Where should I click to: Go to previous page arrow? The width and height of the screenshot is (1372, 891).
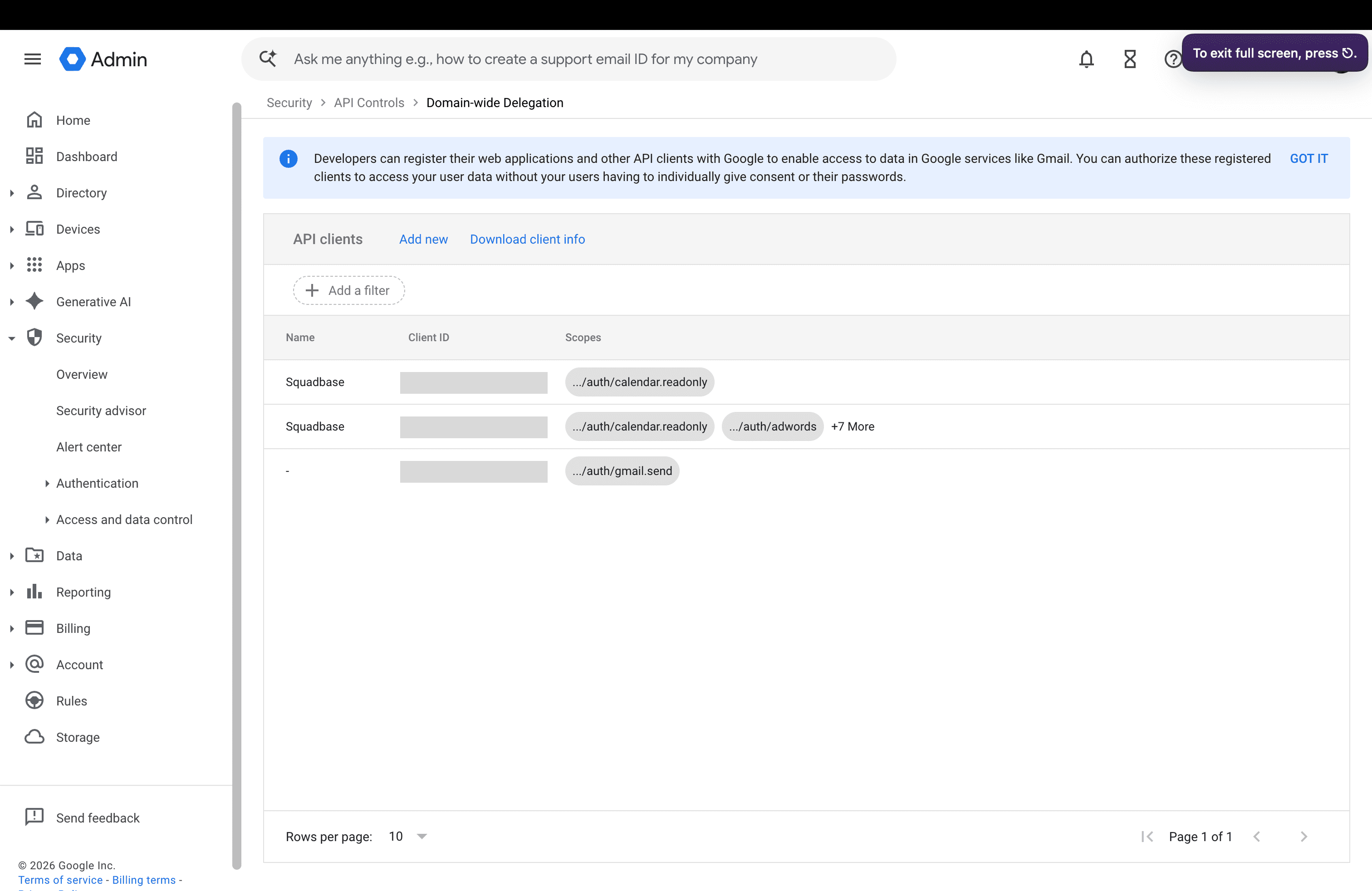[x=1257, y=837]
